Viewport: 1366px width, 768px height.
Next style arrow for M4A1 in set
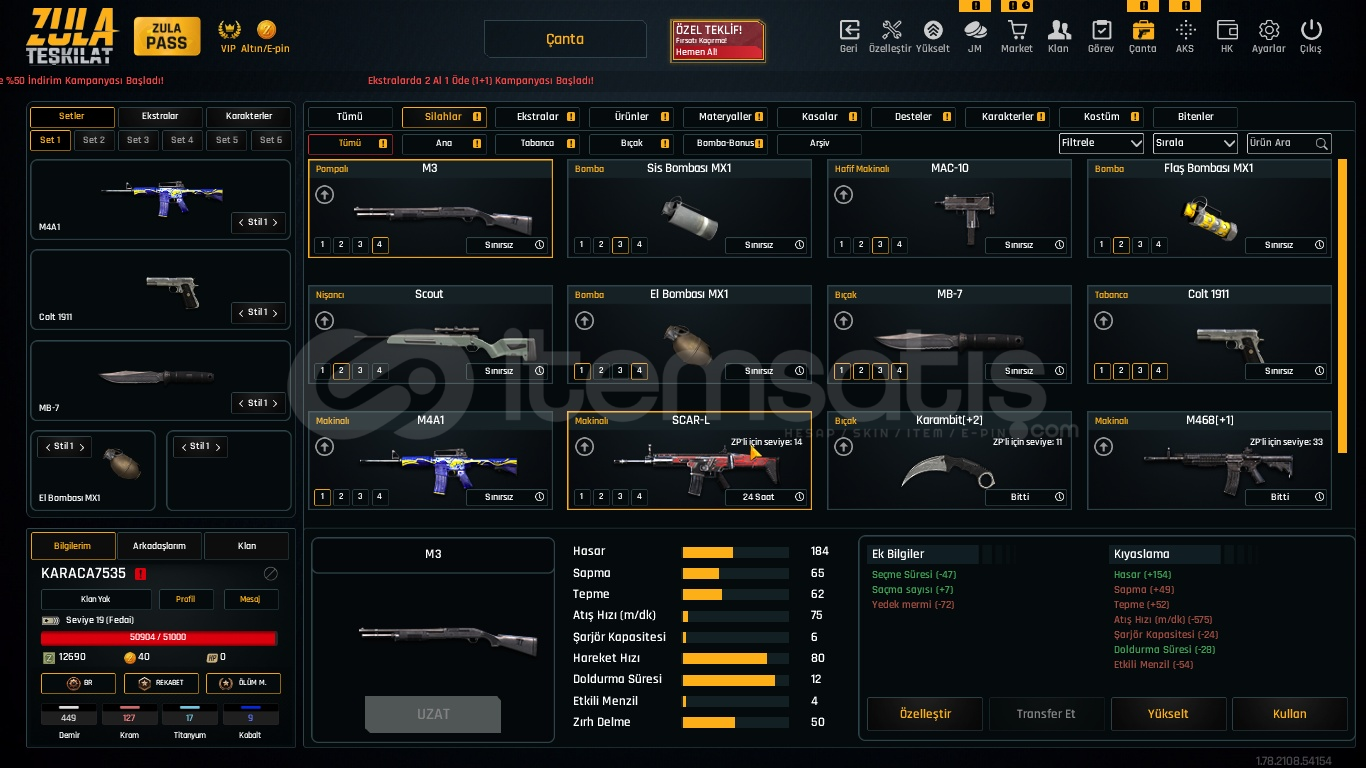(275, 222)
